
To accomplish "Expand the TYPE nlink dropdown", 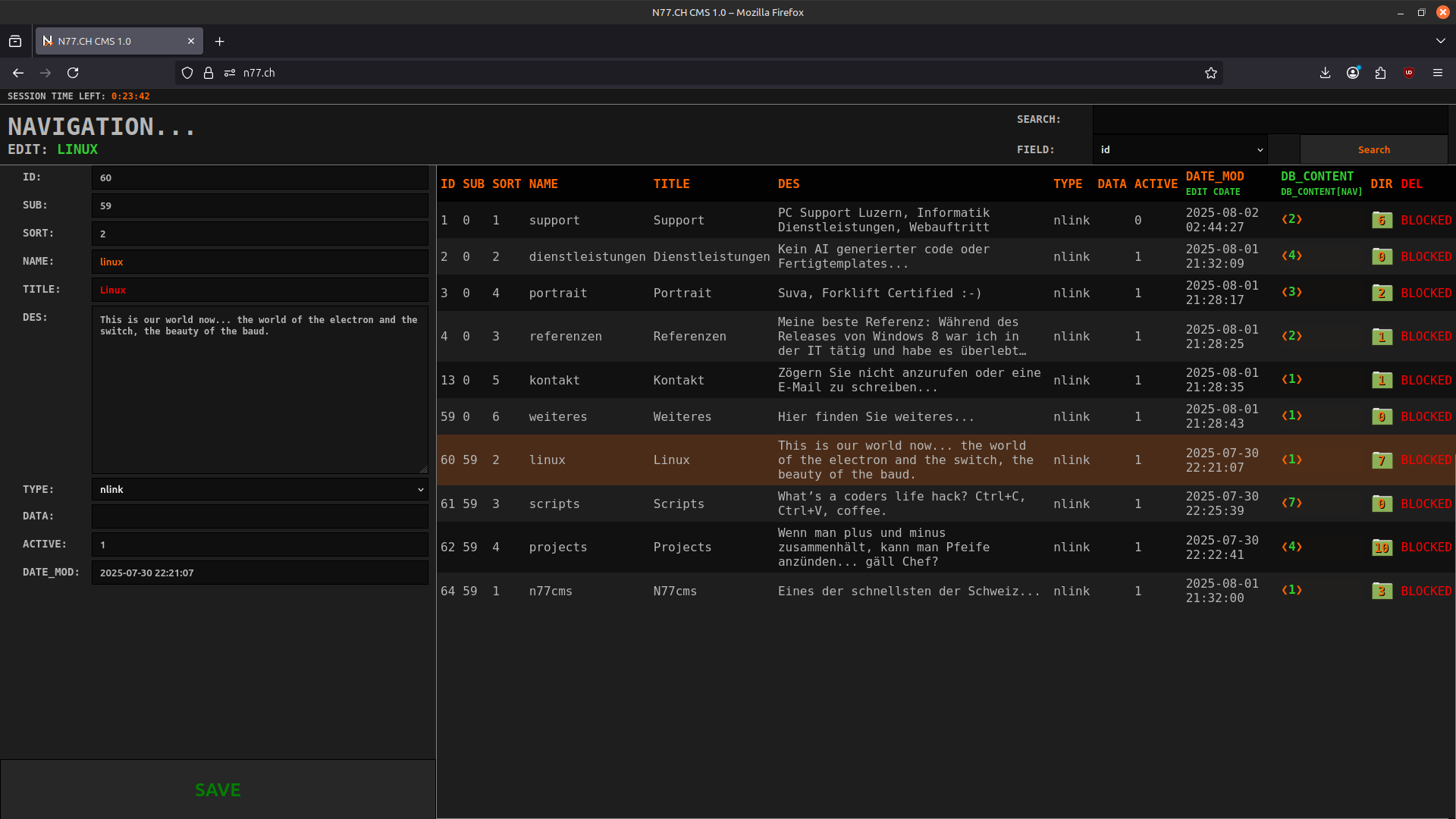I will [259, 490].
